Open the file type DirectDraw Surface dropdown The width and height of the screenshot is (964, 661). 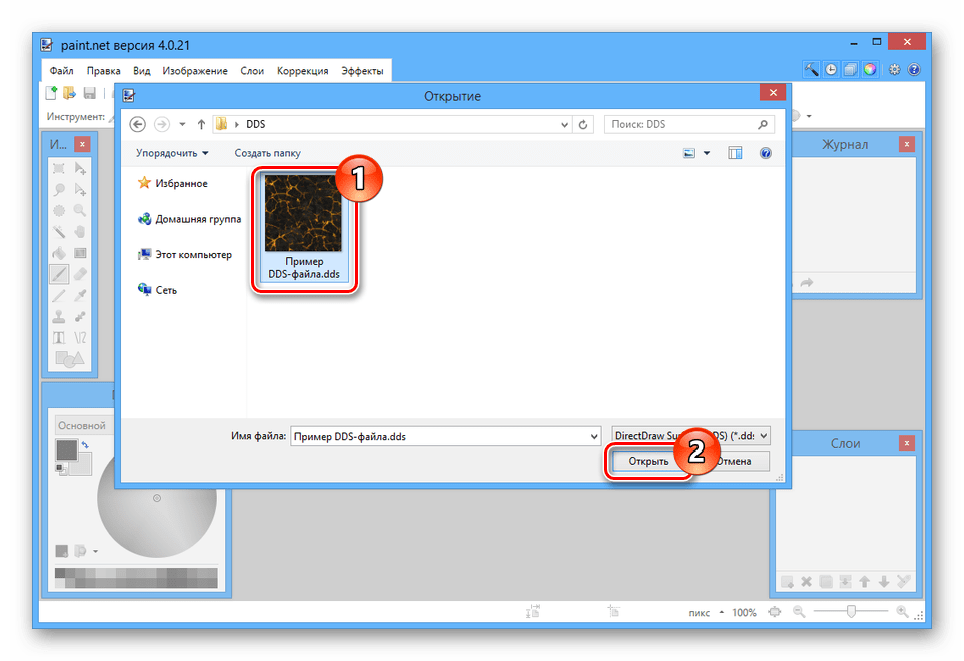coord(691,435)
